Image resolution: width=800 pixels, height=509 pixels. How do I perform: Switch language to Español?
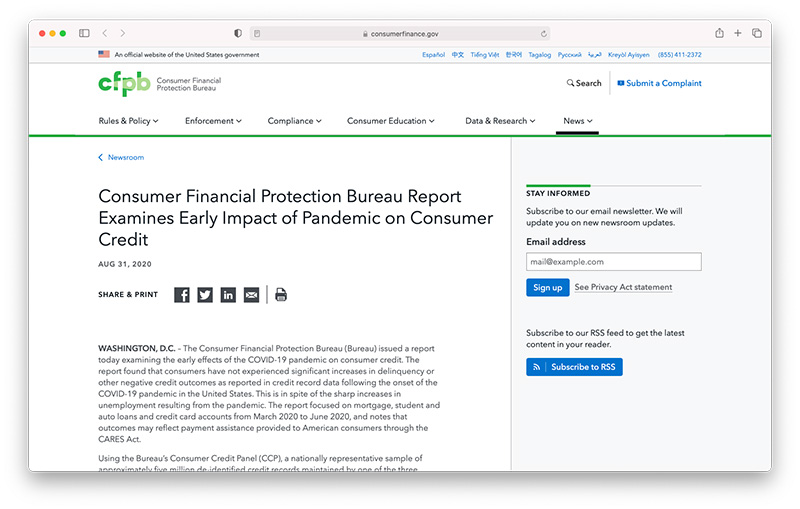[x=433, y=55]
